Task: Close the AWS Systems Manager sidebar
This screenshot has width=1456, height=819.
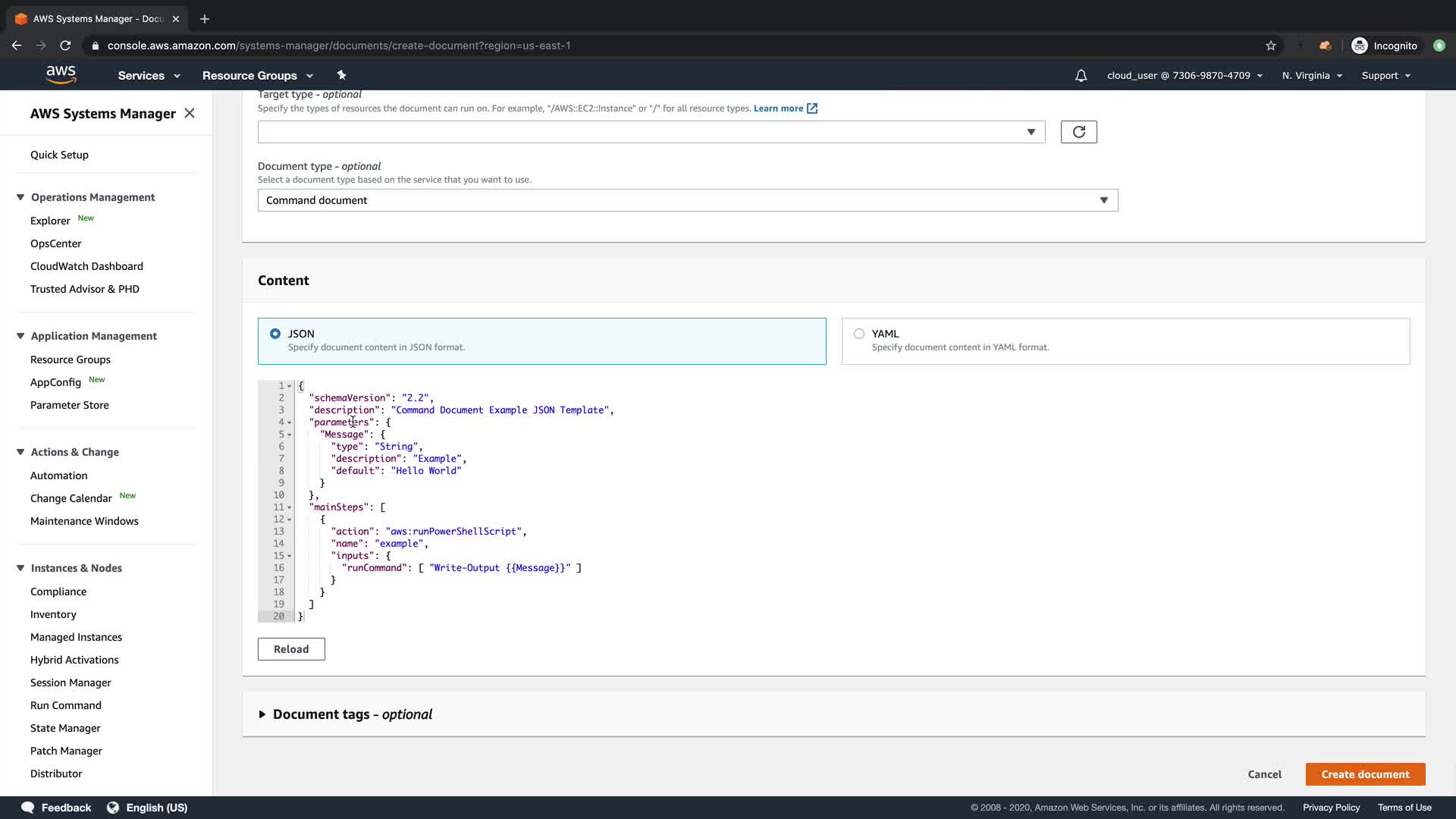Action: [x=190, y=113]
